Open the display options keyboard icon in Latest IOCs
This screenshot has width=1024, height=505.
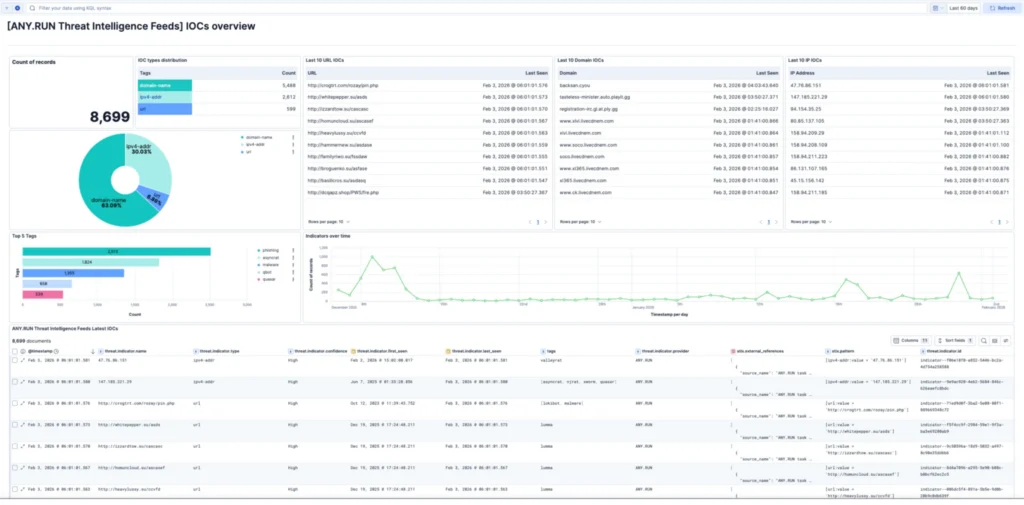pyautogui.click(x=995, y=340)
